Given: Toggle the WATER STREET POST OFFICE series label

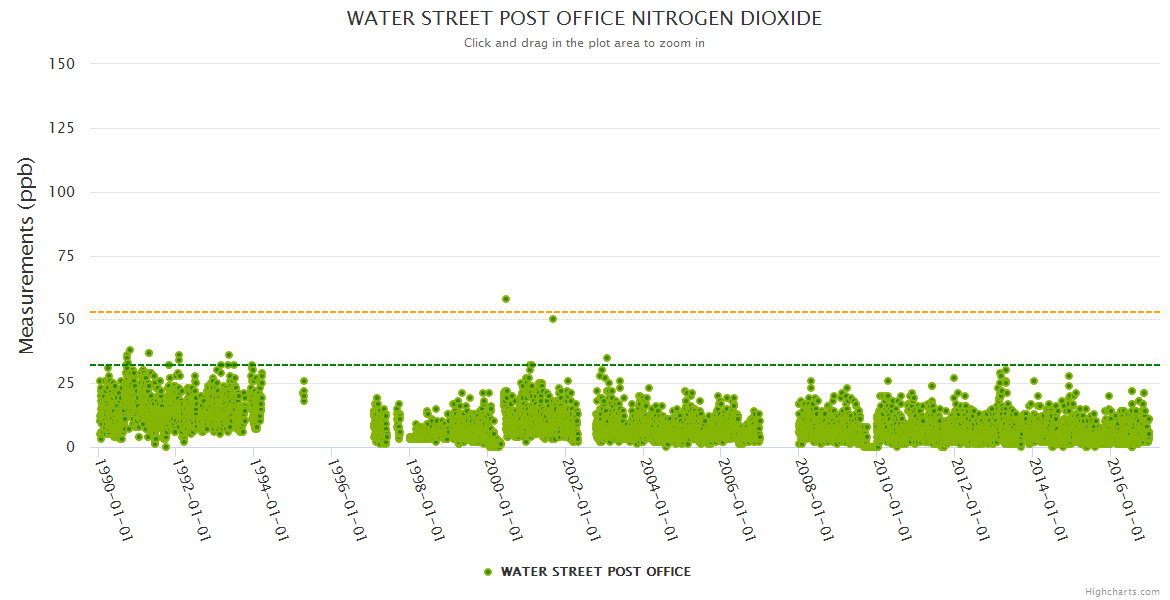Looking at the screenshot, I should (x=595, y=572).
